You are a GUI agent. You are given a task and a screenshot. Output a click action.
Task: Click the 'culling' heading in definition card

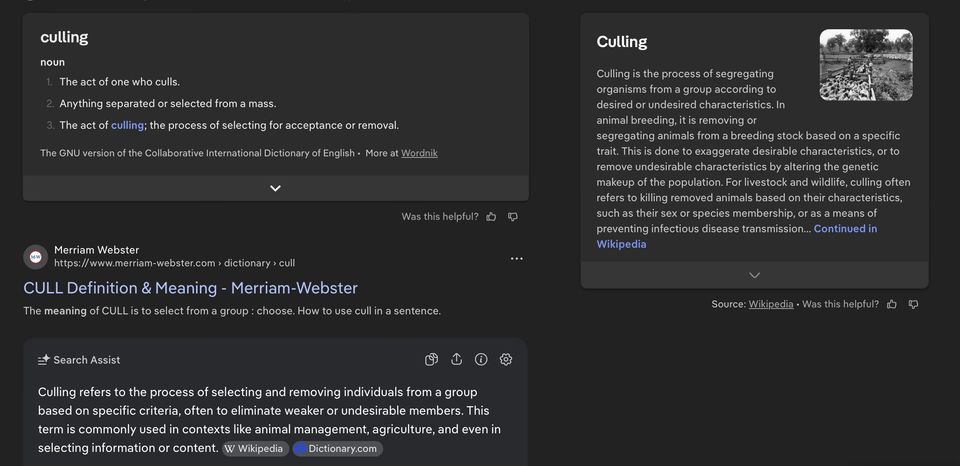(64, 37)
